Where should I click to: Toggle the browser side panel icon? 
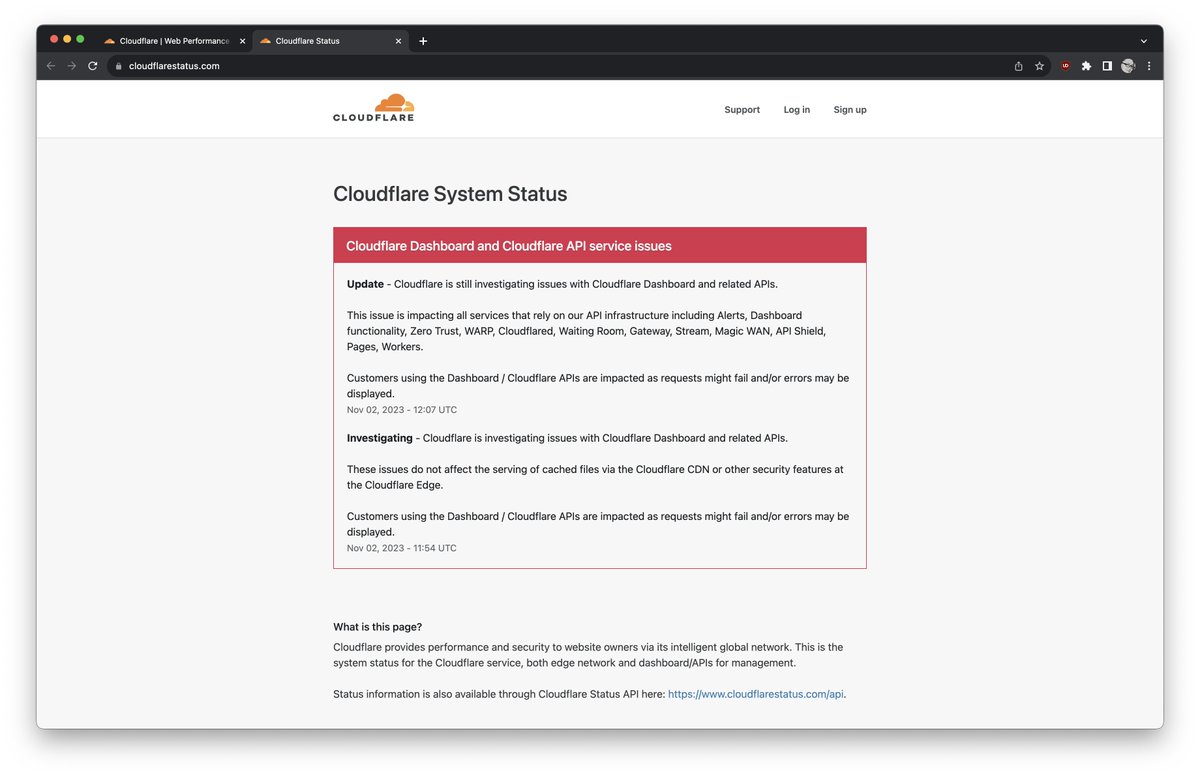pos(1107,66)
